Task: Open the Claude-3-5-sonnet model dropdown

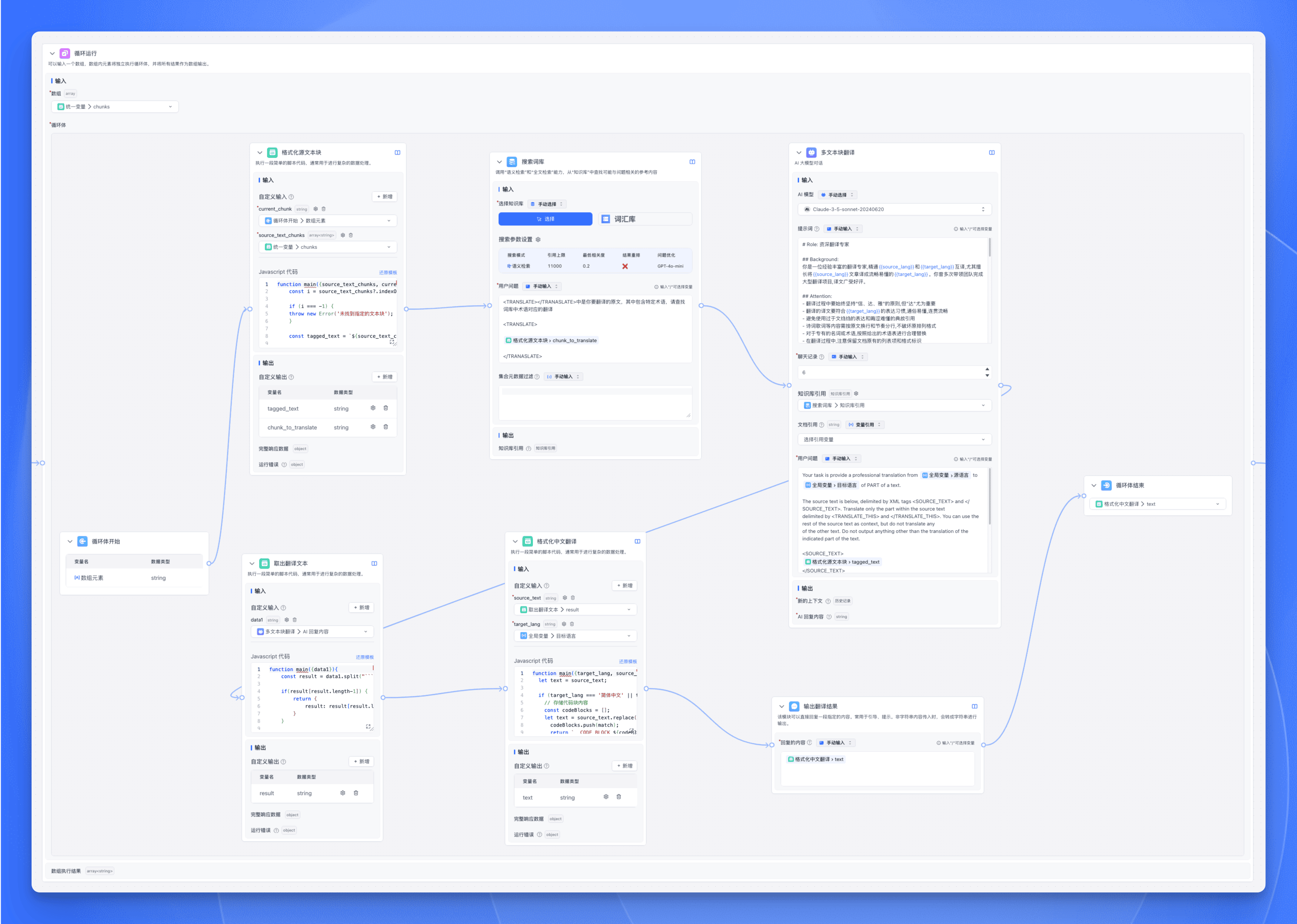Action: [x=895, y=209]
